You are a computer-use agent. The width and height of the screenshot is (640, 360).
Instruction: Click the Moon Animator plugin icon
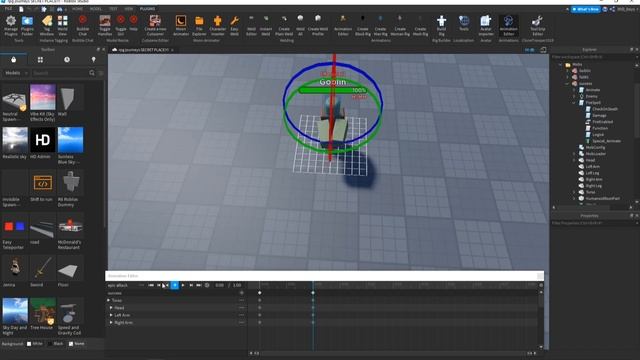click(x=180, y=21)
